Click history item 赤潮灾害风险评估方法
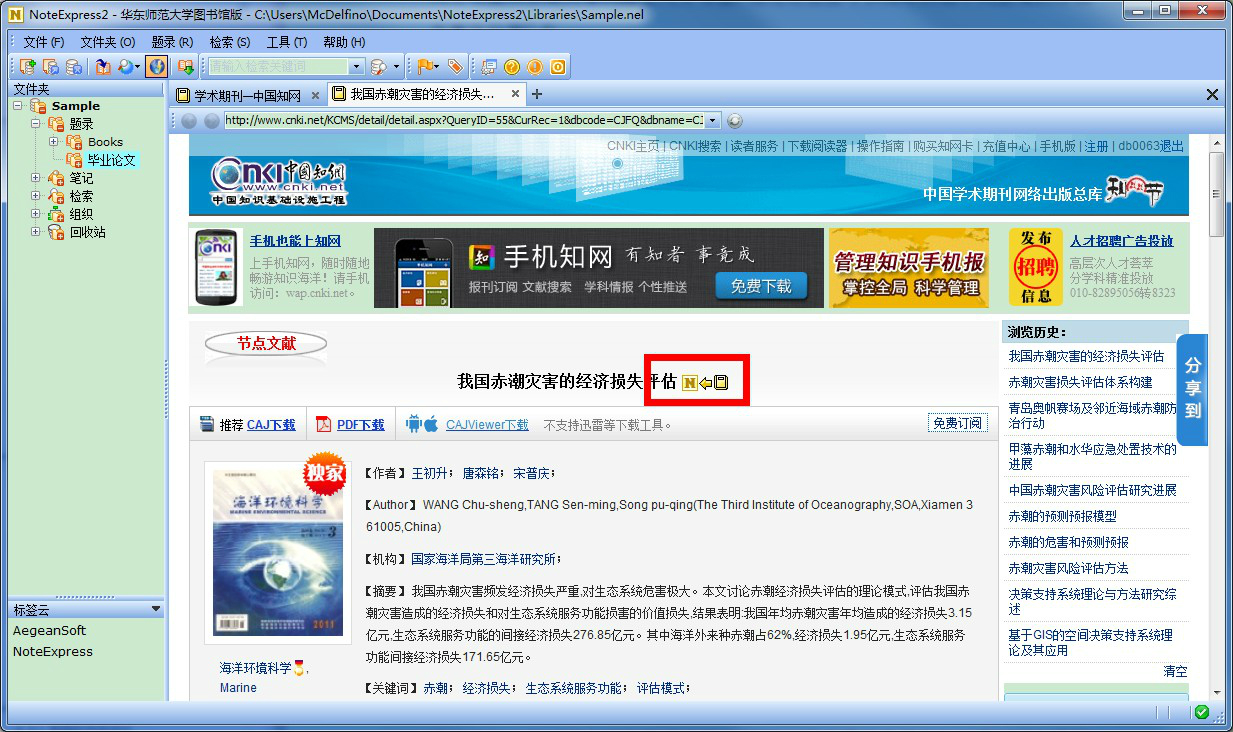 [1068, 568]
